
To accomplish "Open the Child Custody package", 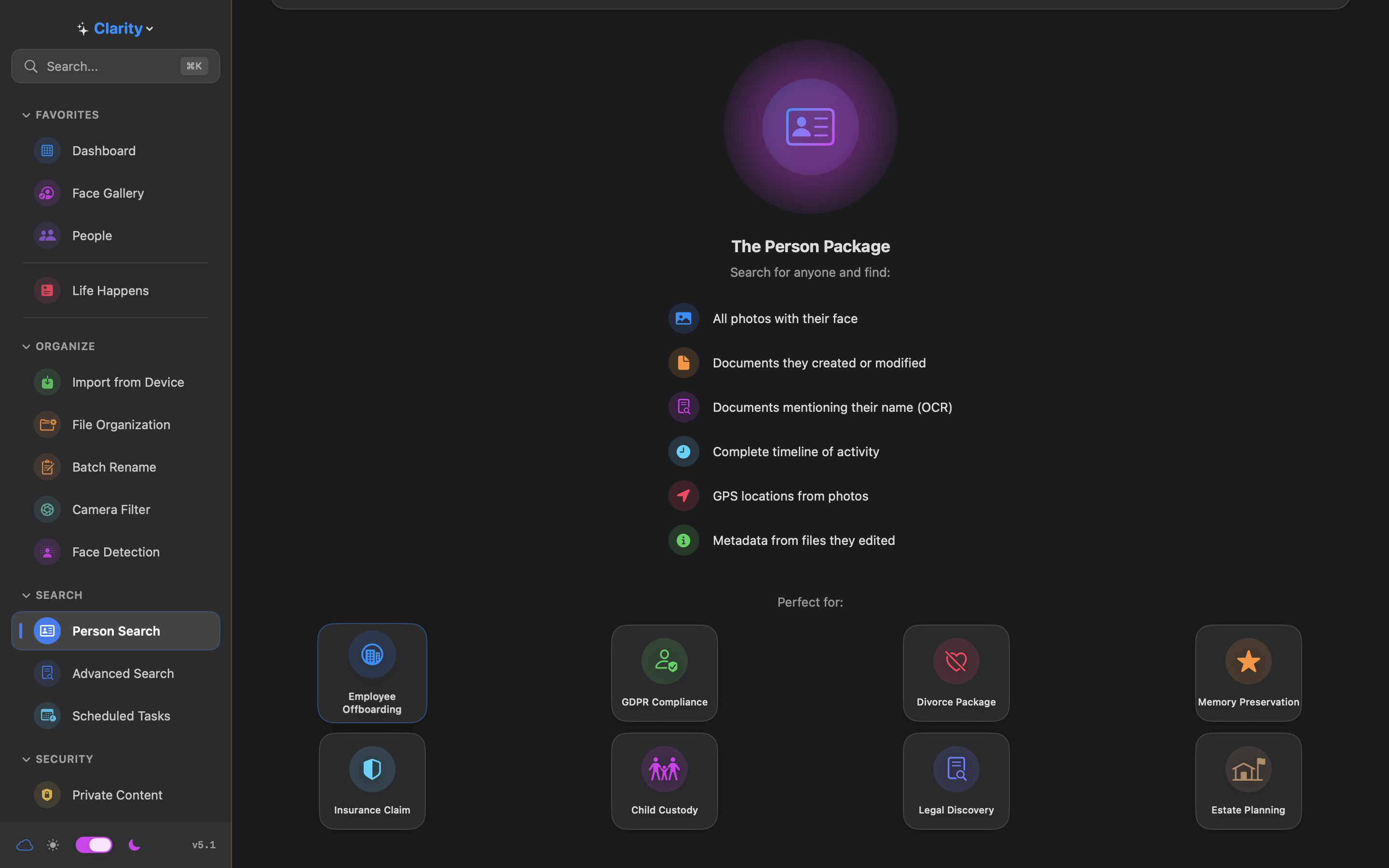I will [x=664, y=781].
